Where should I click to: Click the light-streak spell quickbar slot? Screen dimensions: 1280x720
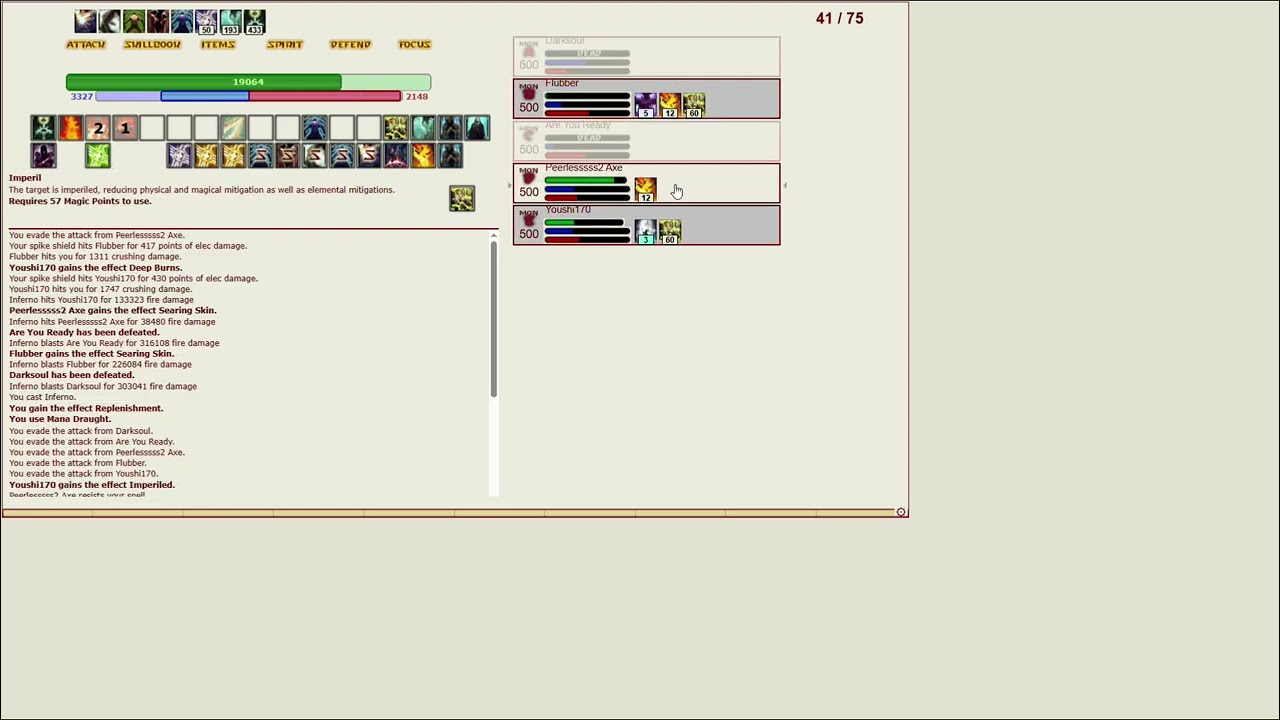tap(233, 128)
